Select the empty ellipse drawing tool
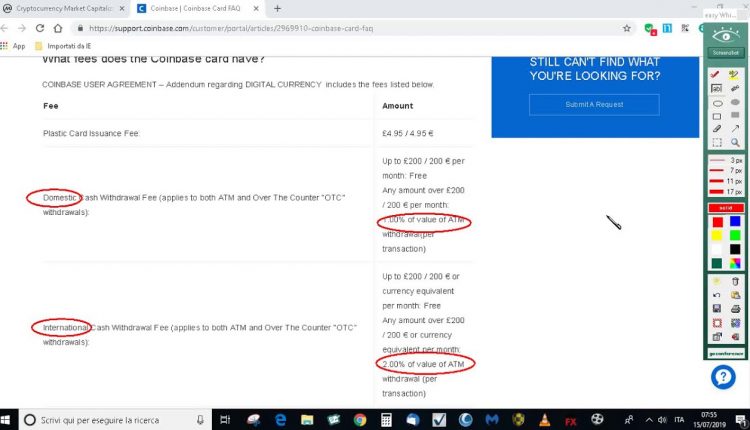 [x=717, y=103]
